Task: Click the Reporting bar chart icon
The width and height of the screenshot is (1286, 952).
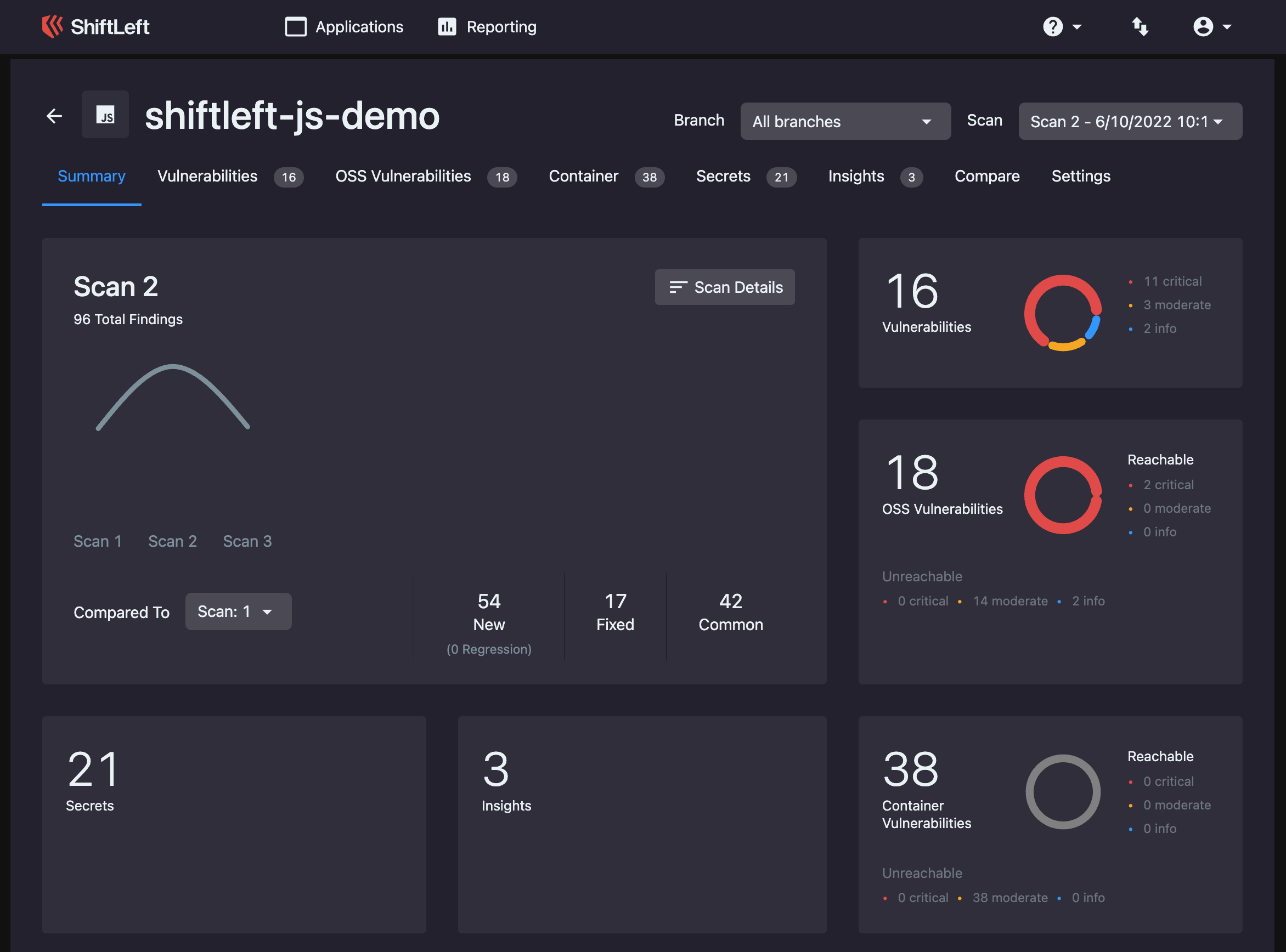Action: (447, 26)
